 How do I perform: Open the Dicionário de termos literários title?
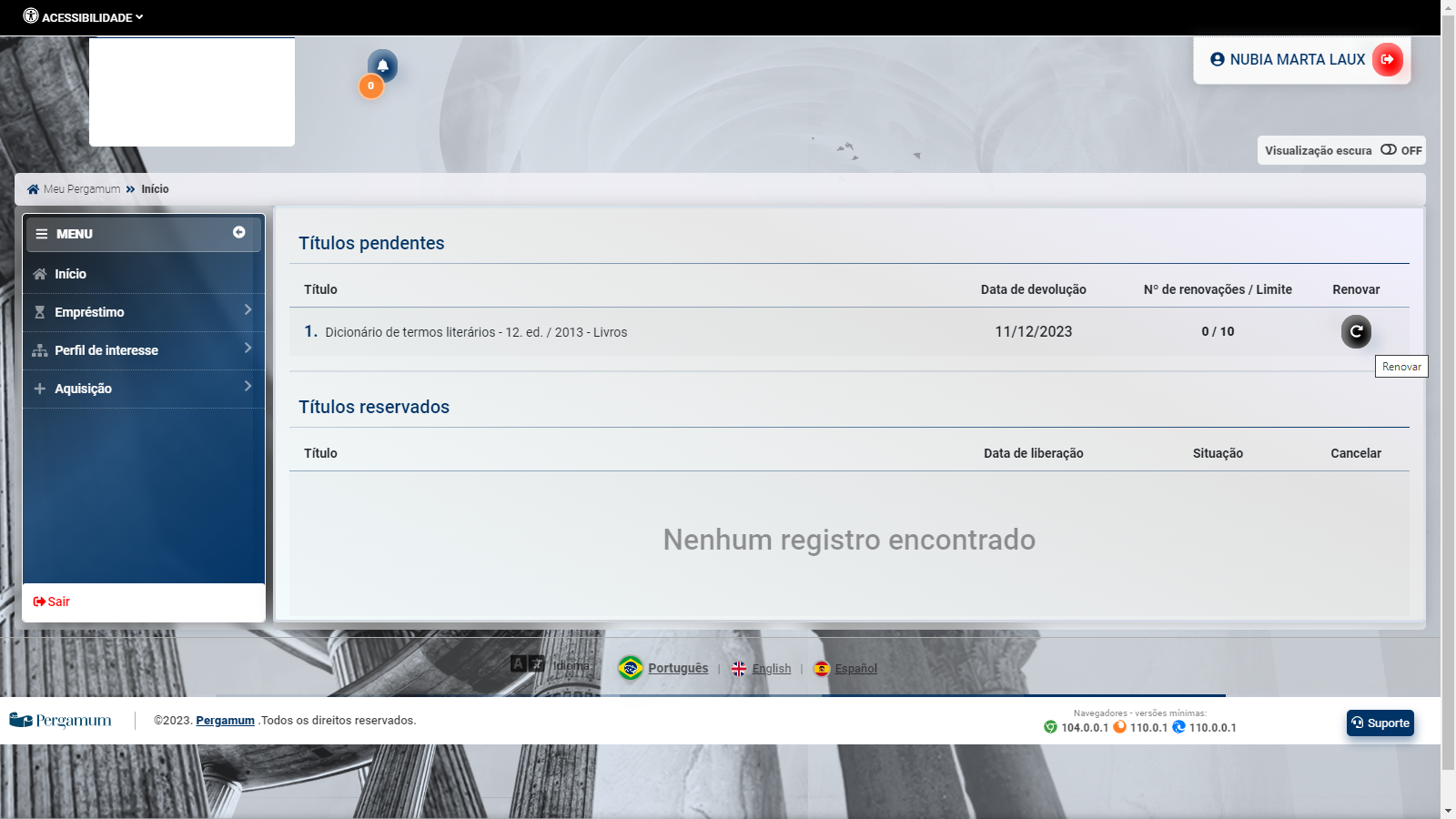[x=475, y=332]
